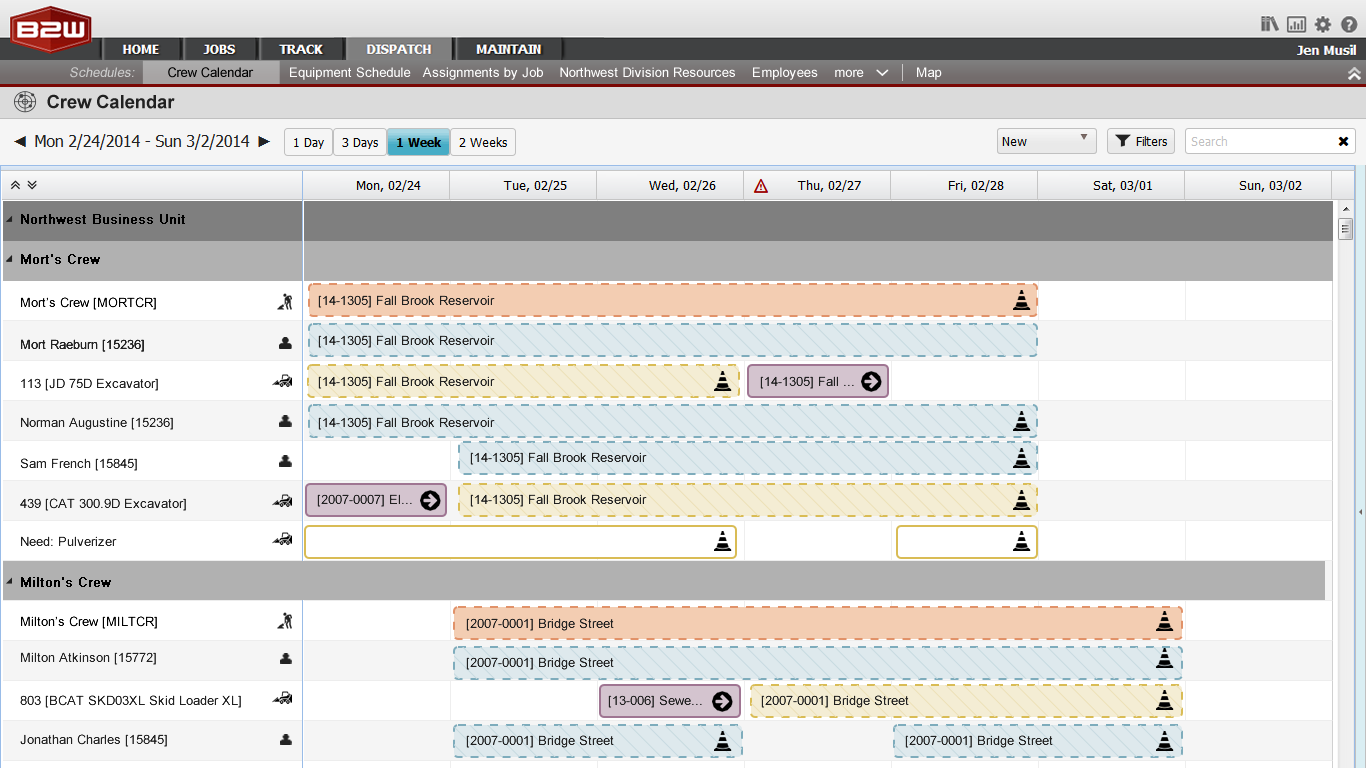This screenshot has height=768, width=1366.
Task: Click cone icon on Milton's Crew Bridge Street bar
Action: point(1164,622)
